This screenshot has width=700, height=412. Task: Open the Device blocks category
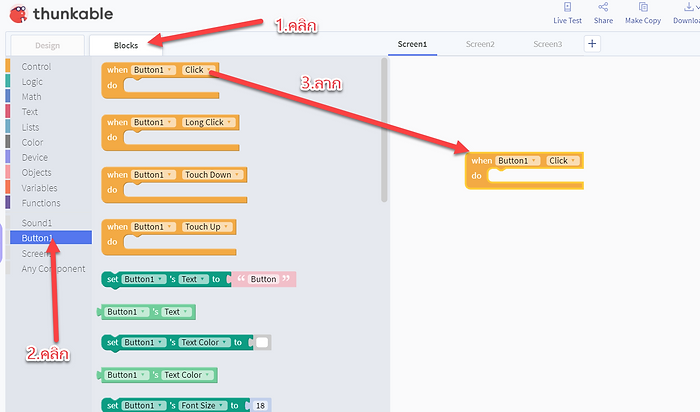tap(34, 158)
